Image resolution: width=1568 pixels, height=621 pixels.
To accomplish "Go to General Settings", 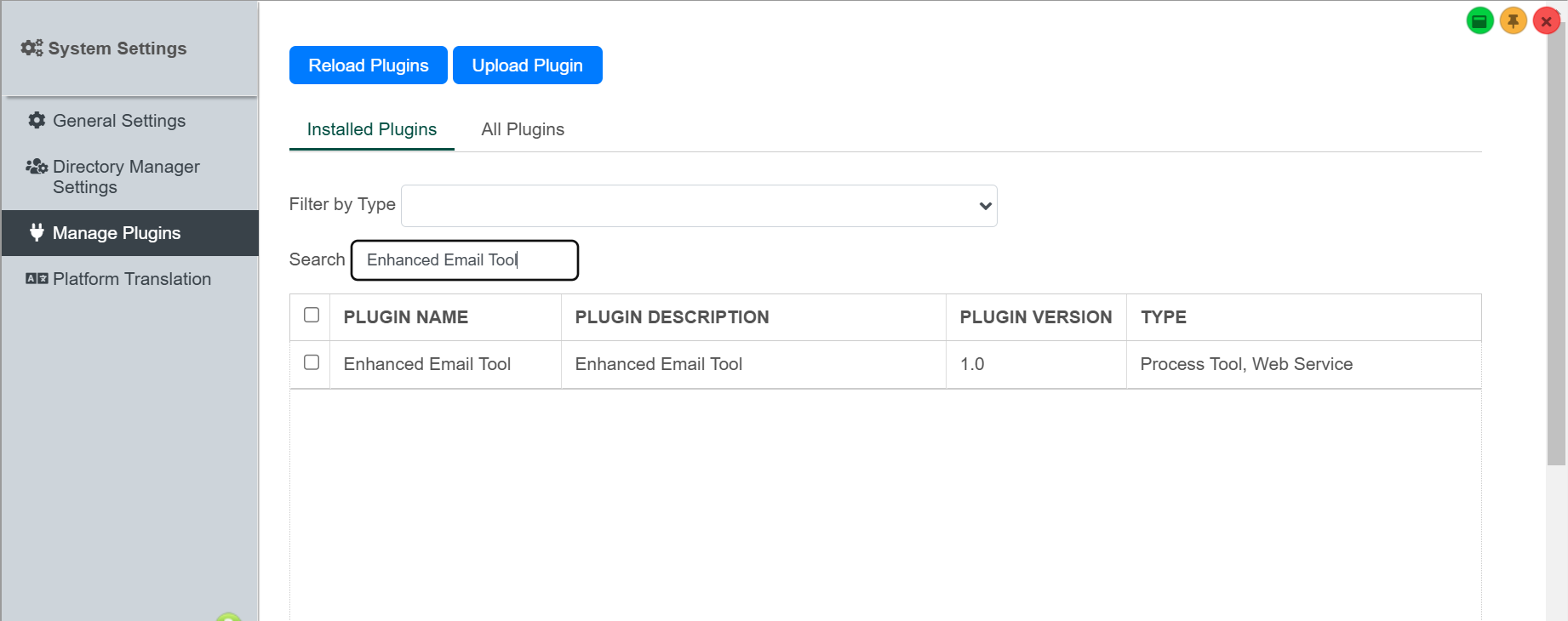I will pos(119,121).
